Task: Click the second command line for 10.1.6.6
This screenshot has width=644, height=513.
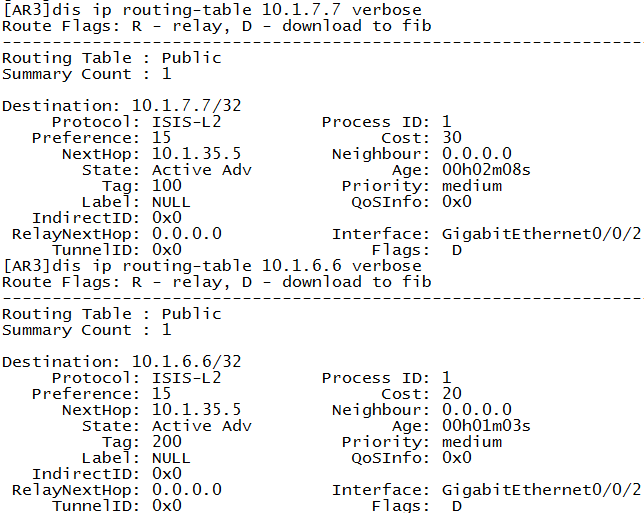Action: pyautogui.click(x=212, y=266)
